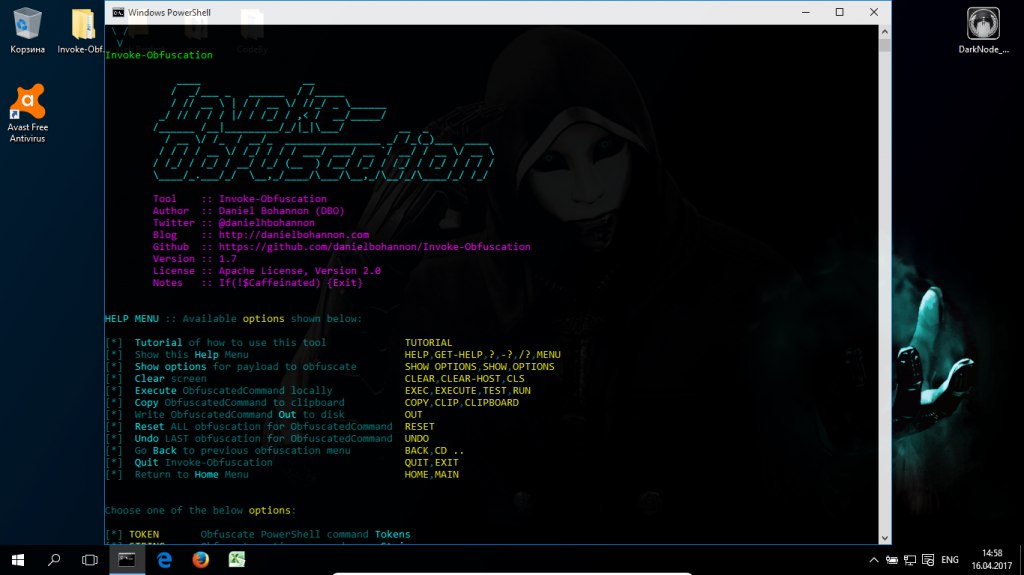This screenshot has height=575, width=1024.
Task: Open the Recycle Bin (Корзина) desktop icon
Action: tap(27, 30)
